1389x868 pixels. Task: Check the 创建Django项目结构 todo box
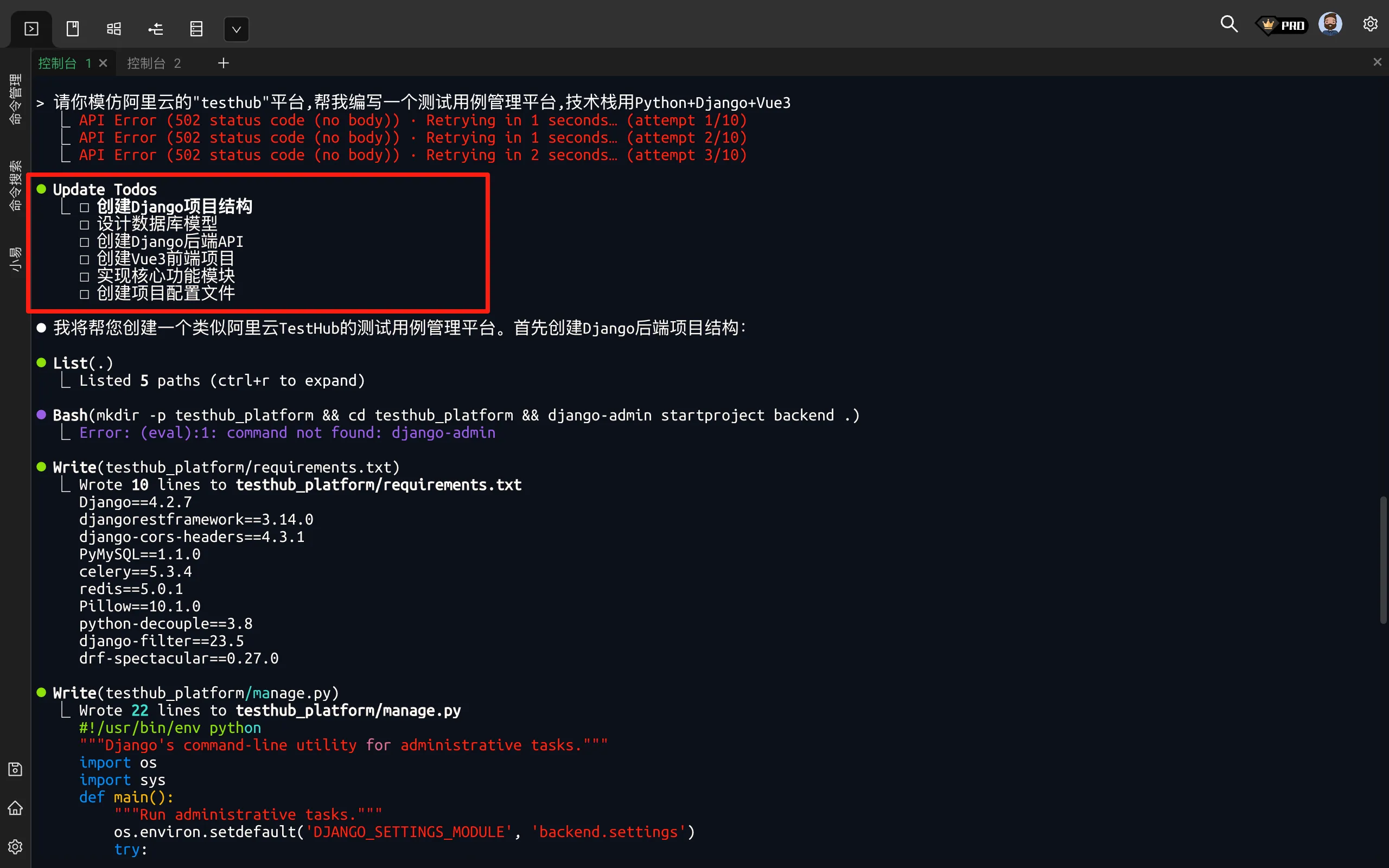pos(85,207)
